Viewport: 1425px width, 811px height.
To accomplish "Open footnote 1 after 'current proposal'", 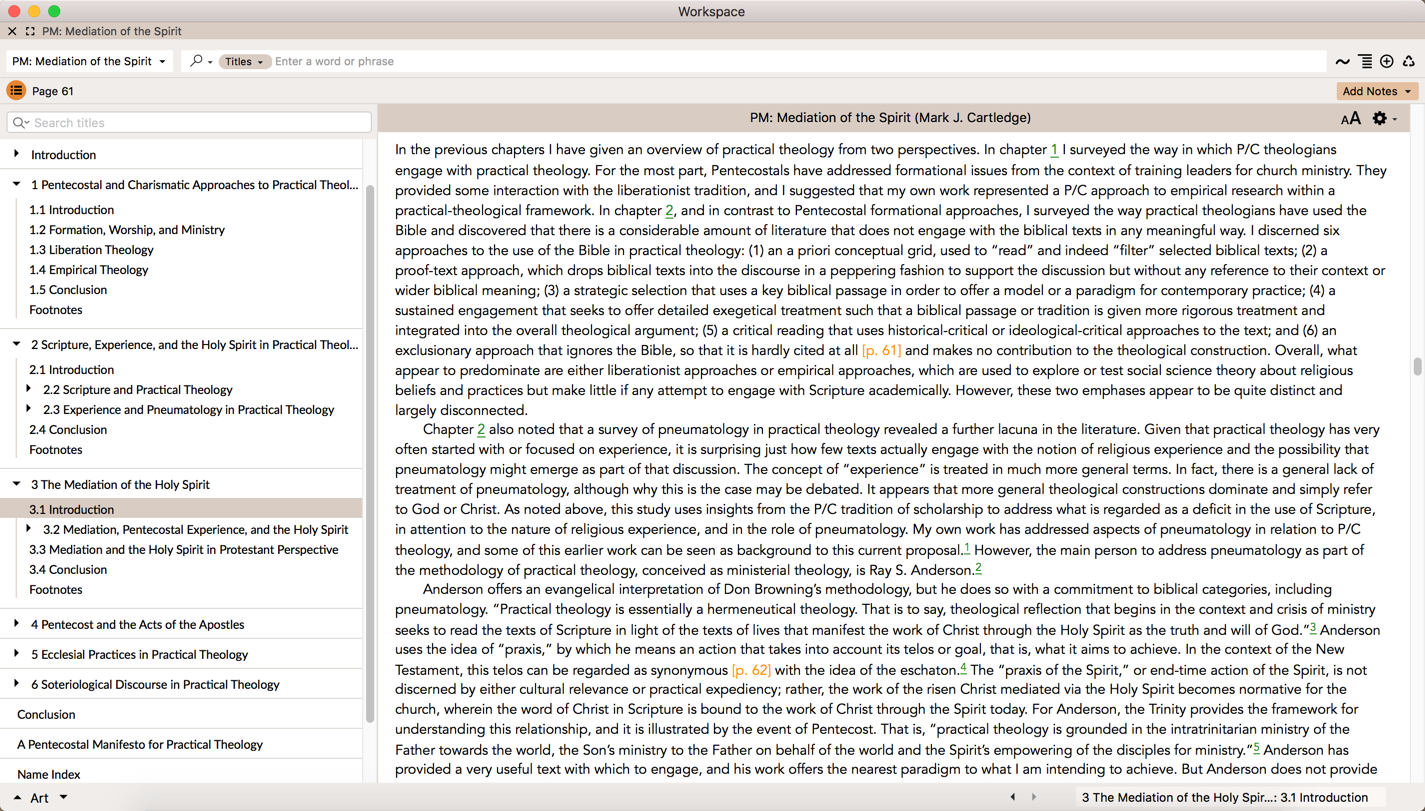I will coord(967,548).
